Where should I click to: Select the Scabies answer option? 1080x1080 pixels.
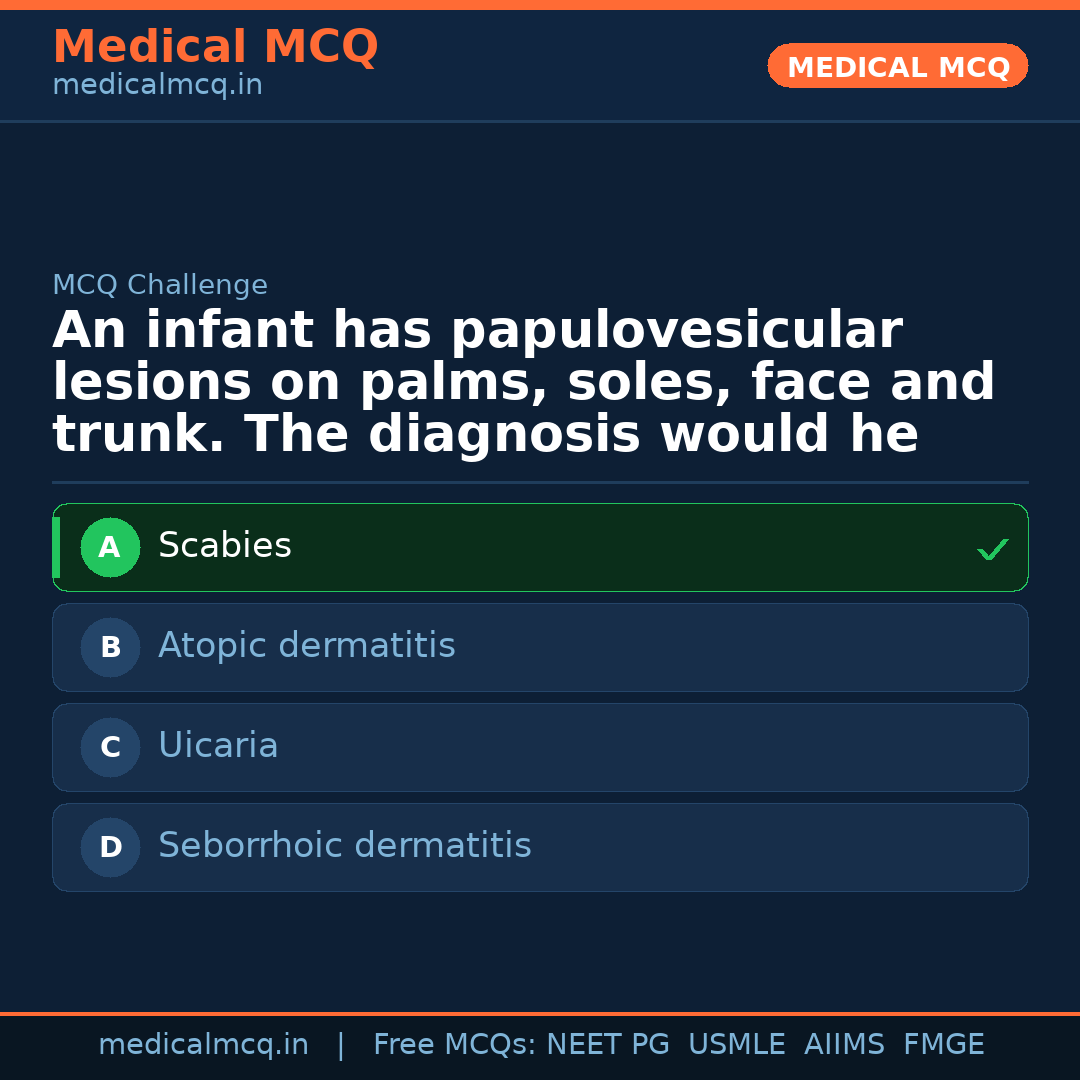point(540,548)
